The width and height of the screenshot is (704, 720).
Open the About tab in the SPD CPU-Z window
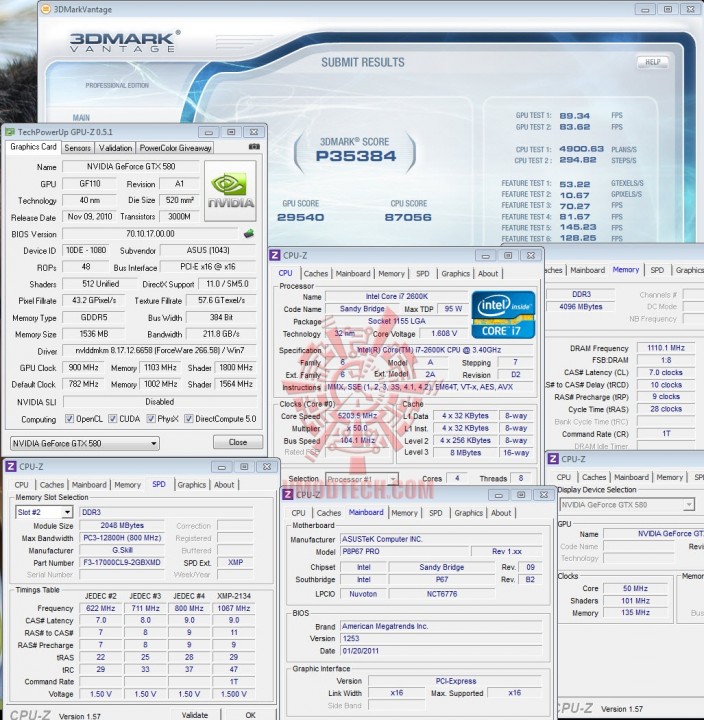tap(224, 485)
